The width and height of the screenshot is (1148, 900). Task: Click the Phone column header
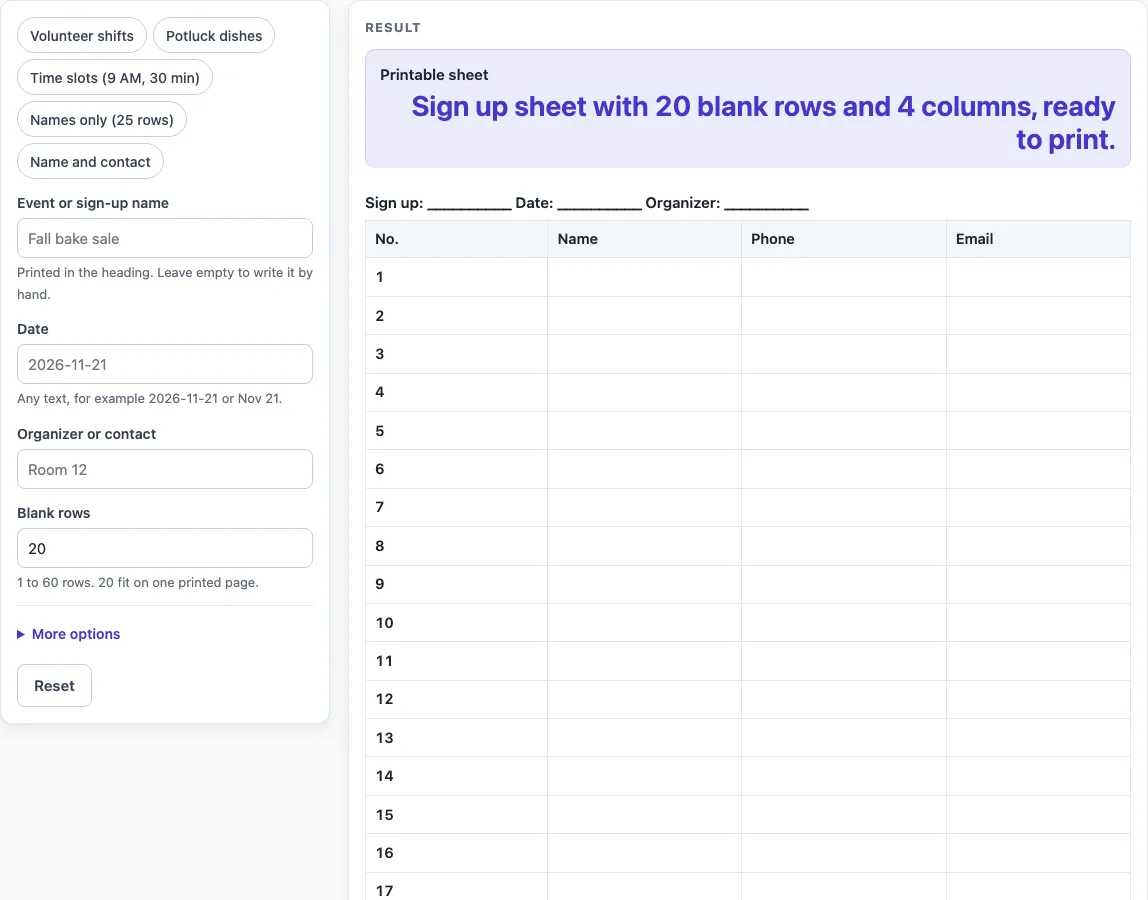[x=843, y=239]
